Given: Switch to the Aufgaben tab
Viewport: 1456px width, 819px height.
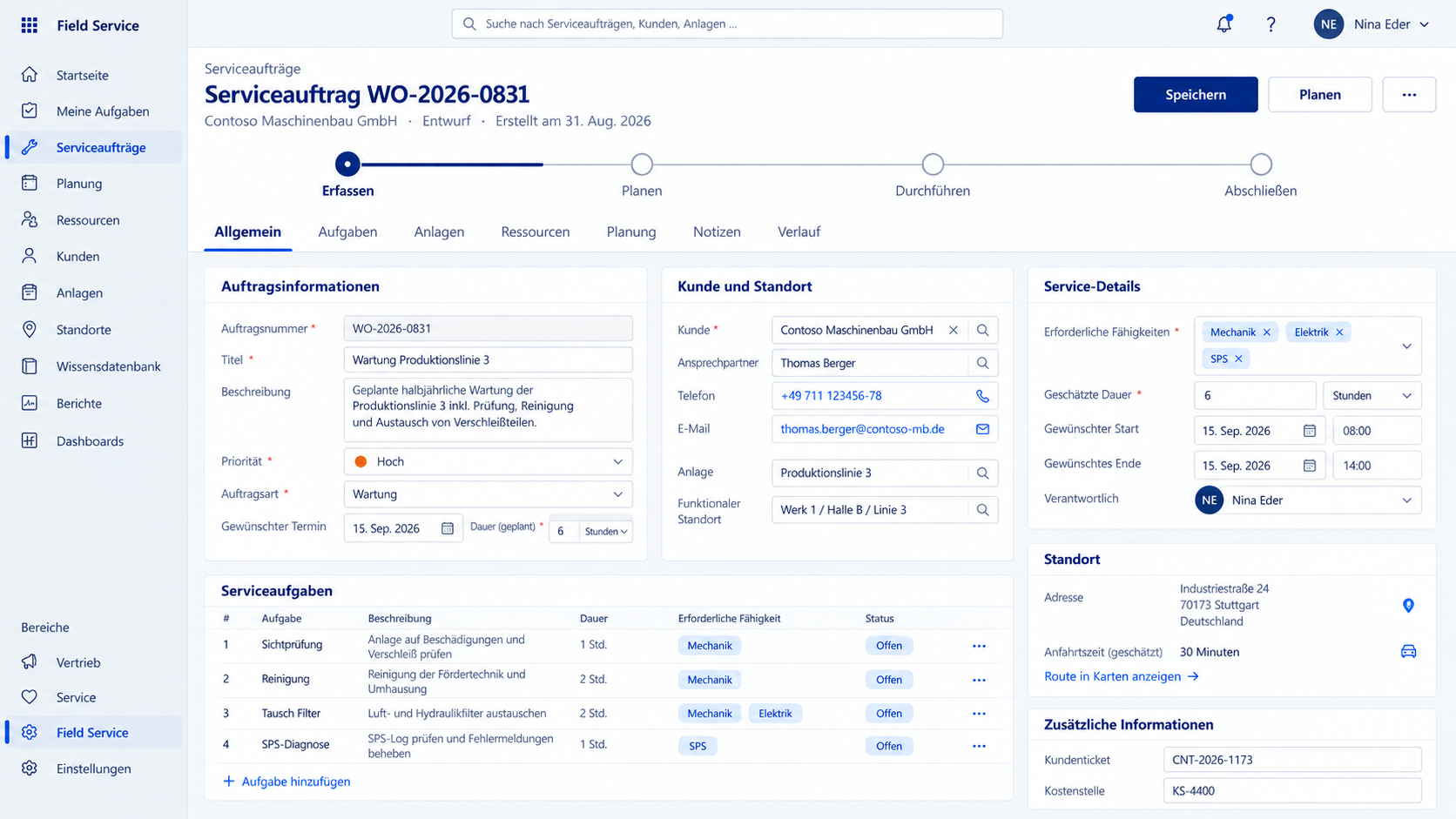Looking at the screenshot, I should (347, 232).
